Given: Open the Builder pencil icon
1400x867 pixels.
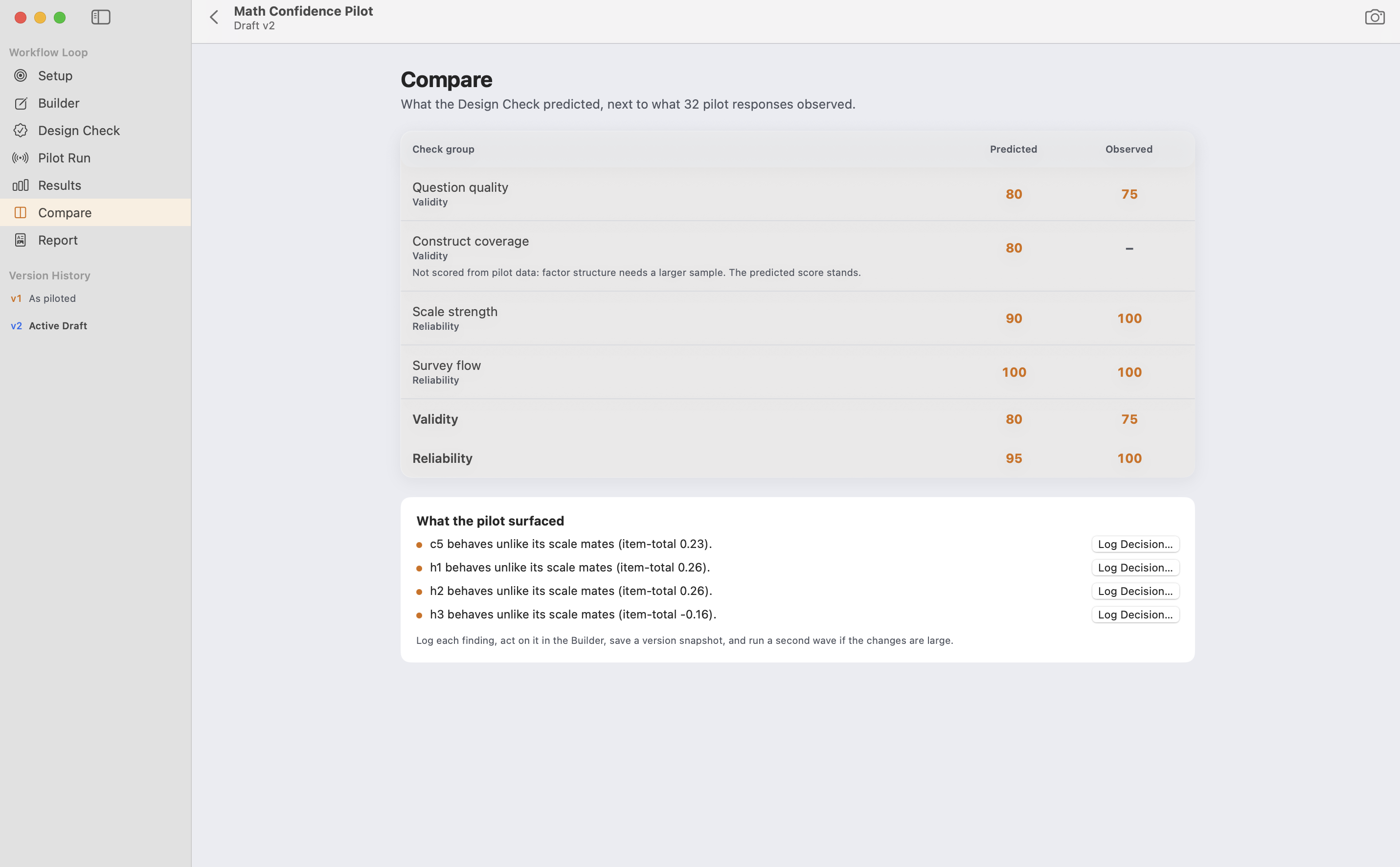Looking at the screenshot, I should pyautogui.click(x=21, y=103).
